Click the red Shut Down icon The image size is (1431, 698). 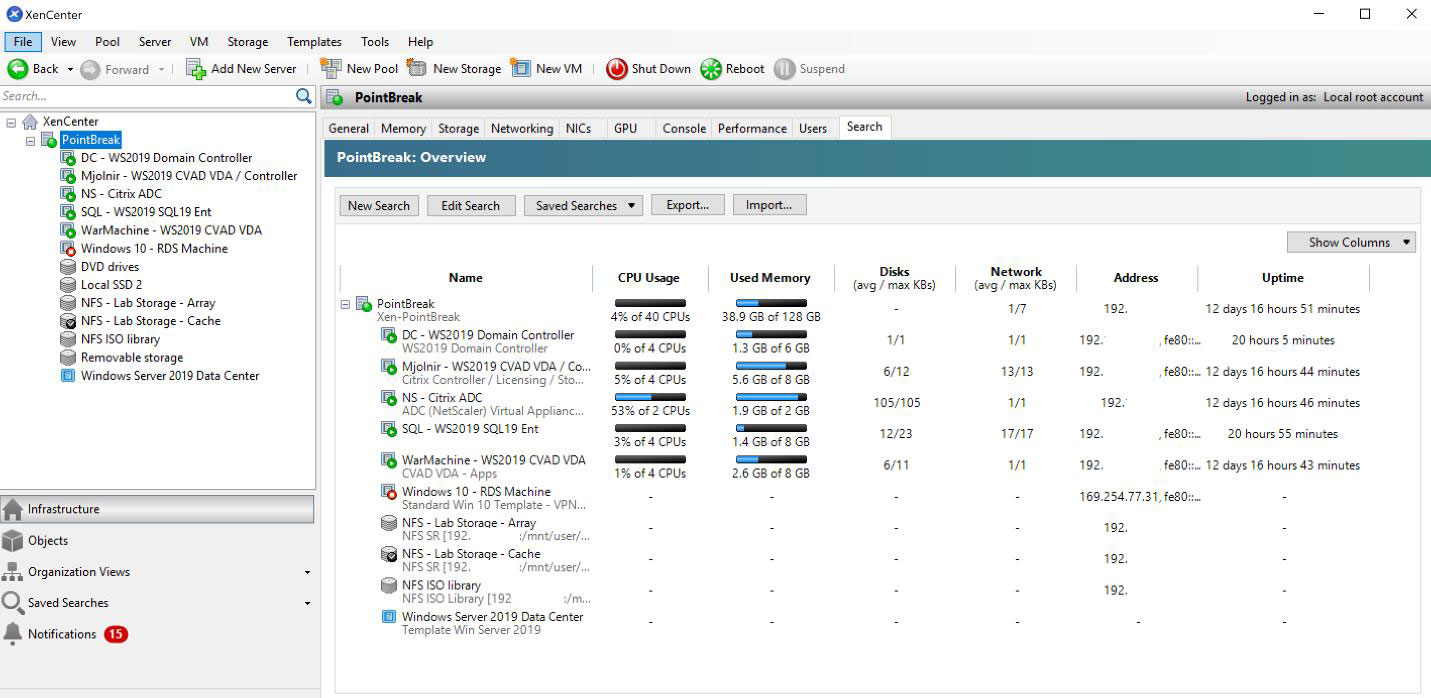(617, 69)
